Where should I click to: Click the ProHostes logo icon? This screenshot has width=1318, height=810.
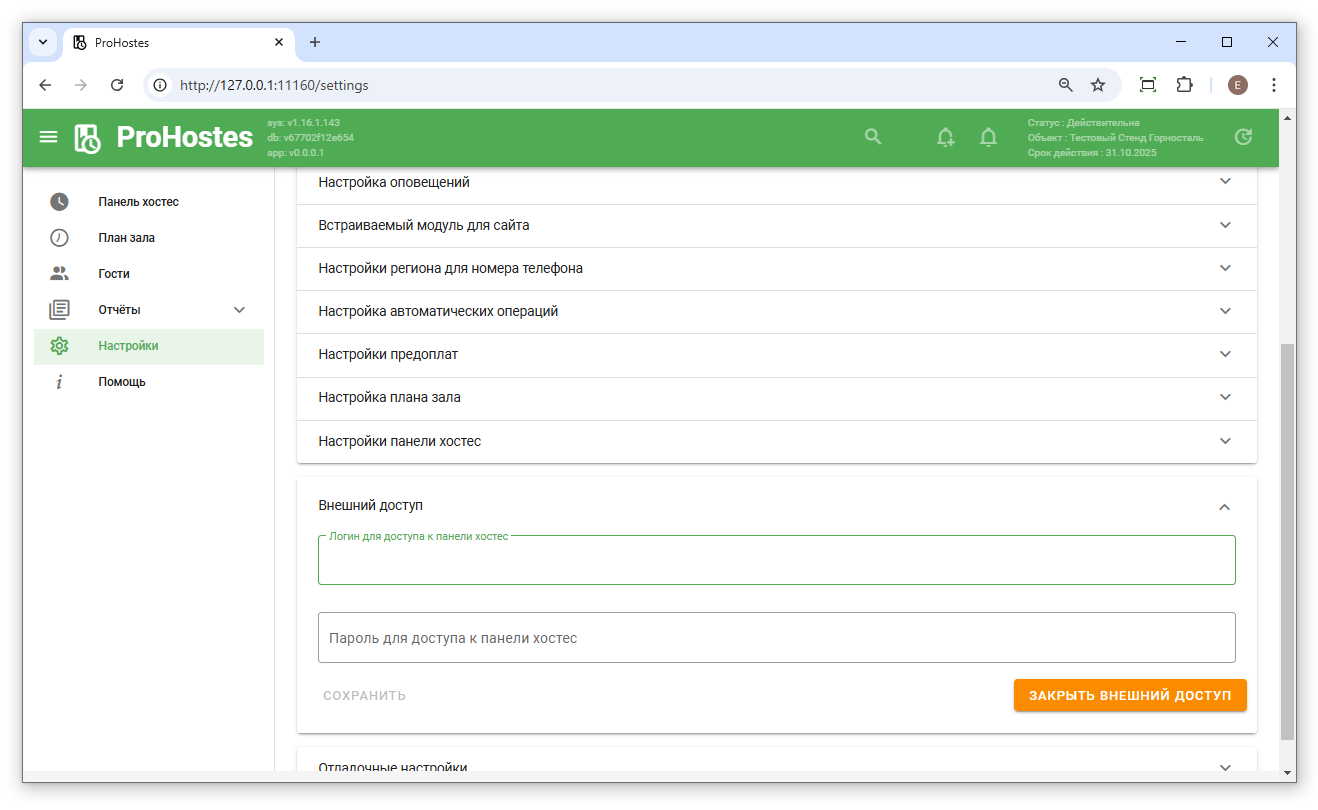tap(88, 138)
